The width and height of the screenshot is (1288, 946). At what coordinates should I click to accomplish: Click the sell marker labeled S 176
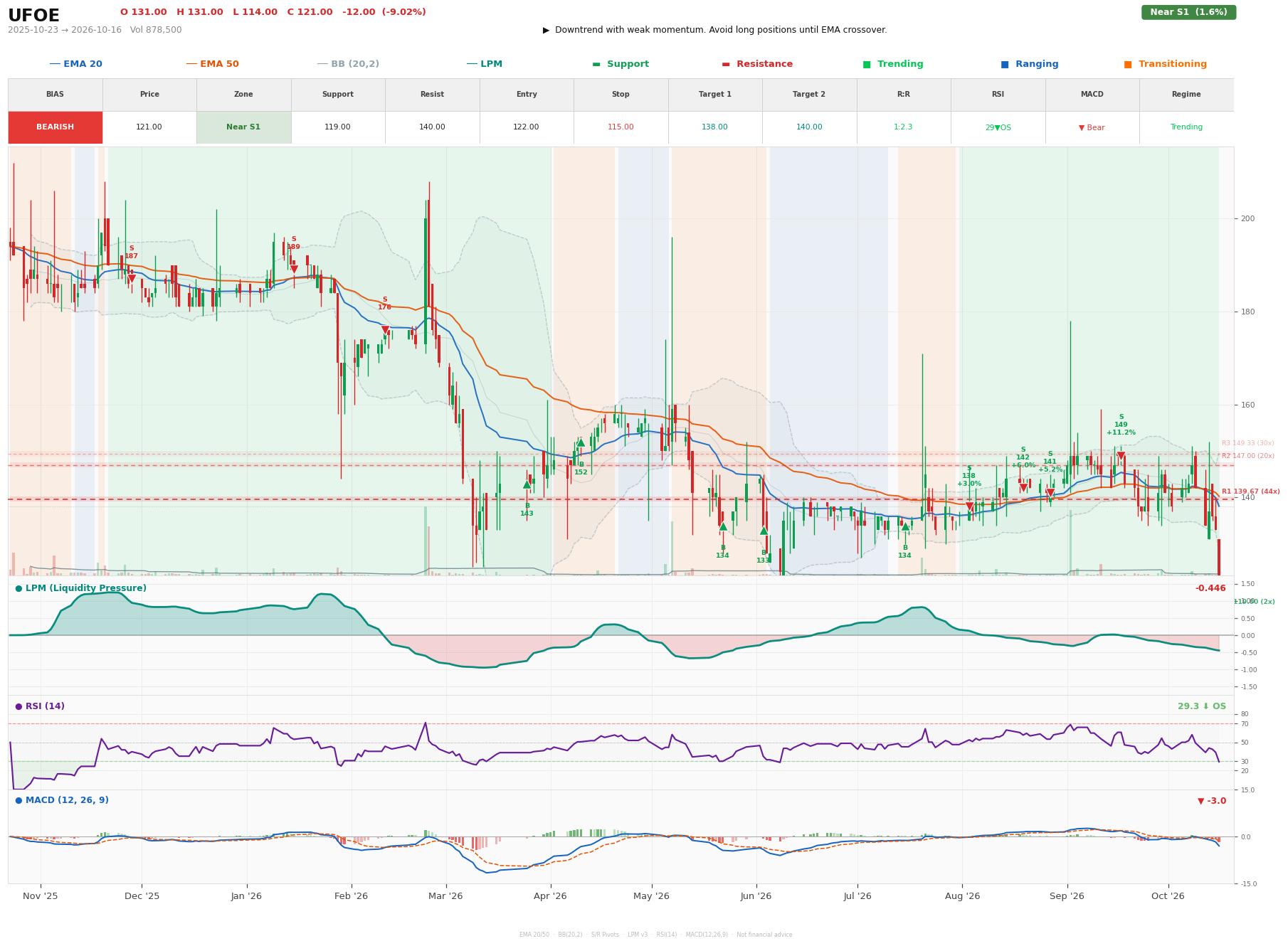385,330
